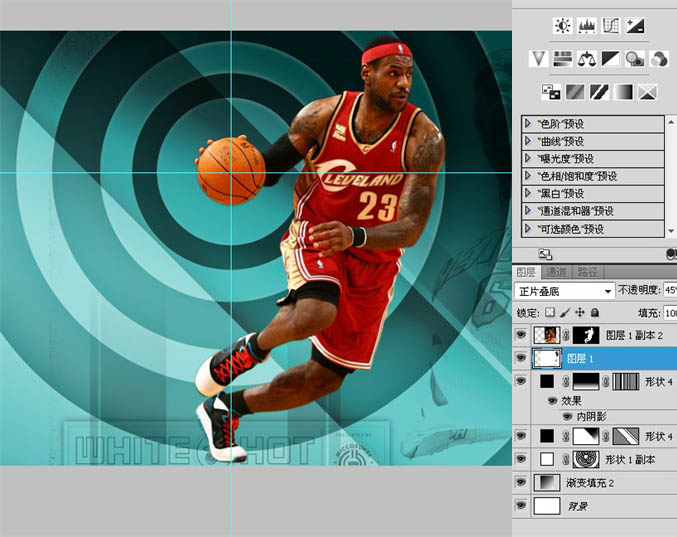
Task: Click the gradient mask thumbnail of 形状 4 with effects
Action: point(586,382)
